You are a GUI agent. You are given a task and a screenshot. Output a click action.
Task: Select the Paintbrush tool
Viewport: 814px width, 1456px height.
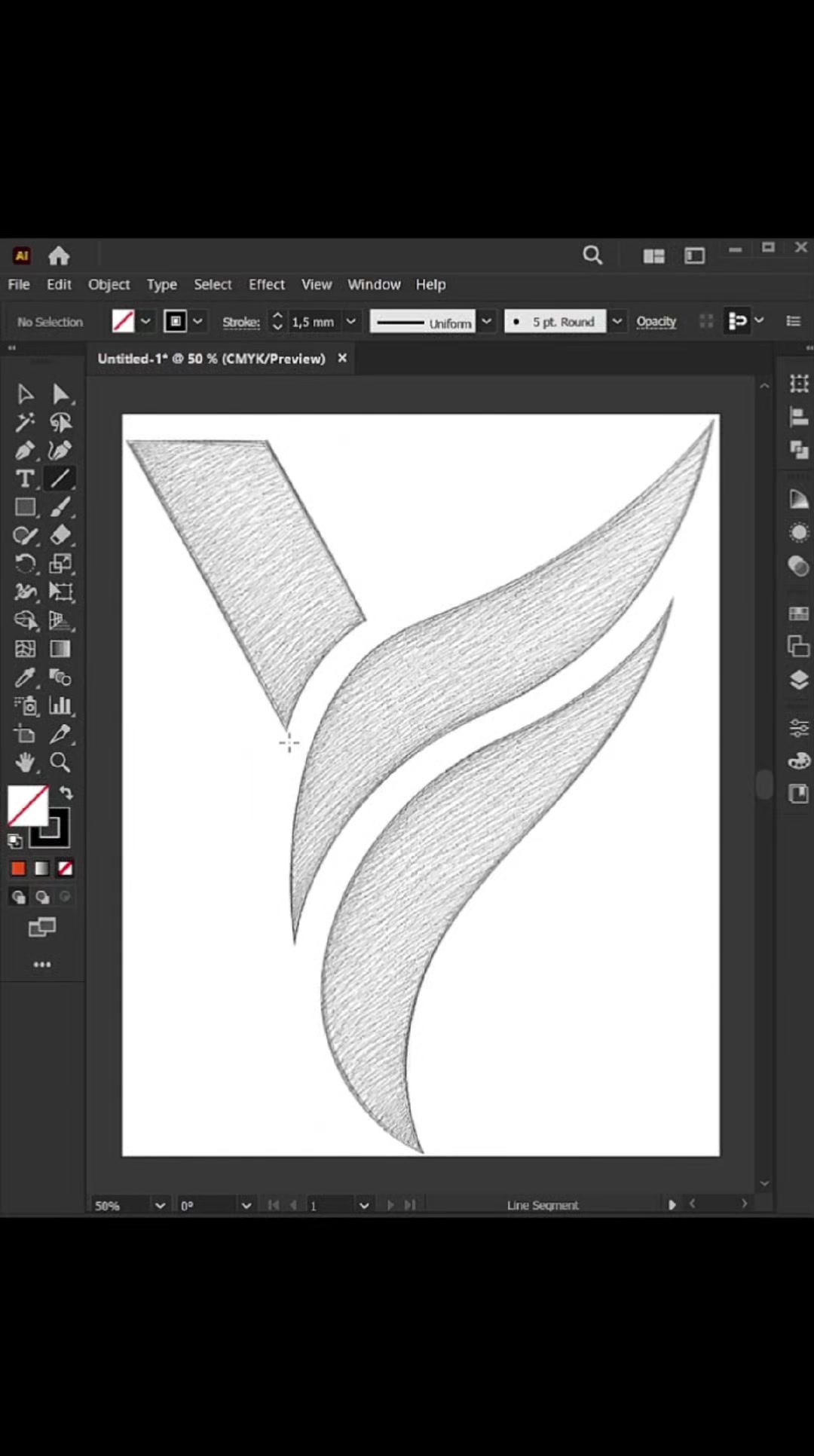60,507
